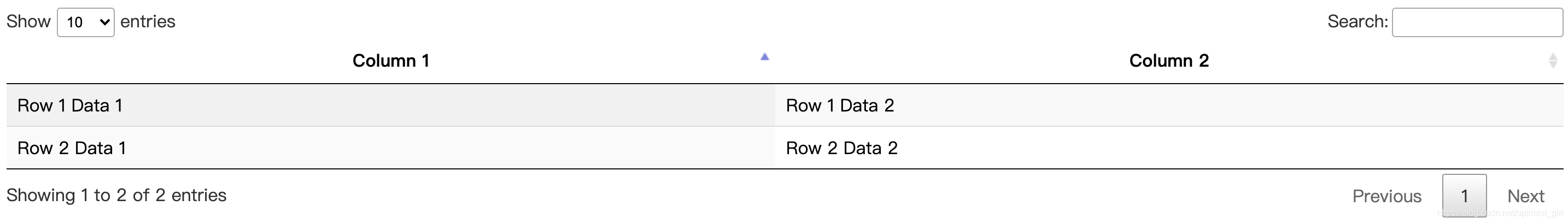Focus the Search input field
The height and width of the screenshot is (223, 1568).
[1477, 22]
